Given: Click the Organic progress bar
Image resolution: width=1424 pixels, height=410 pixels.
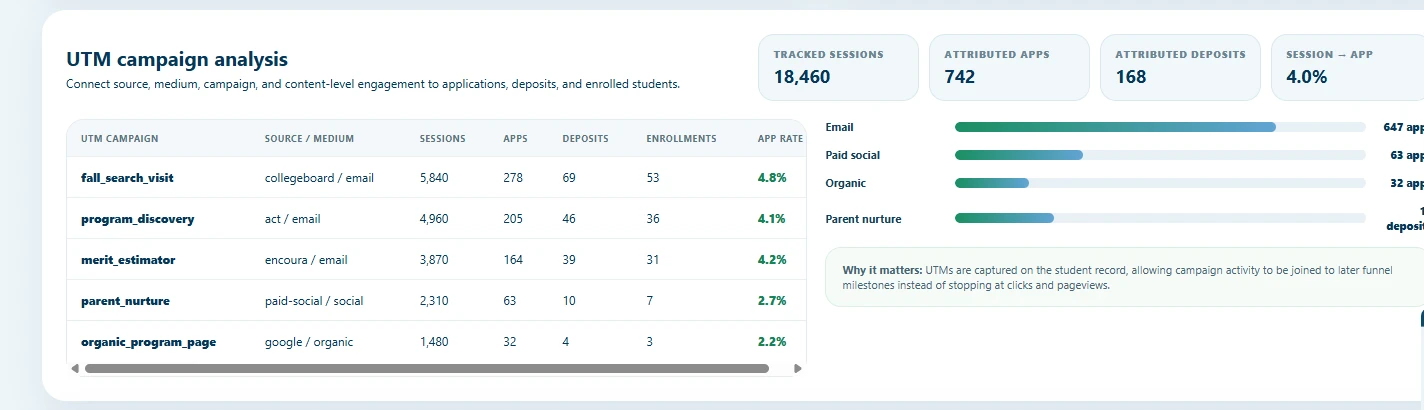Looking at the screenshot, I should [1160, 183].
